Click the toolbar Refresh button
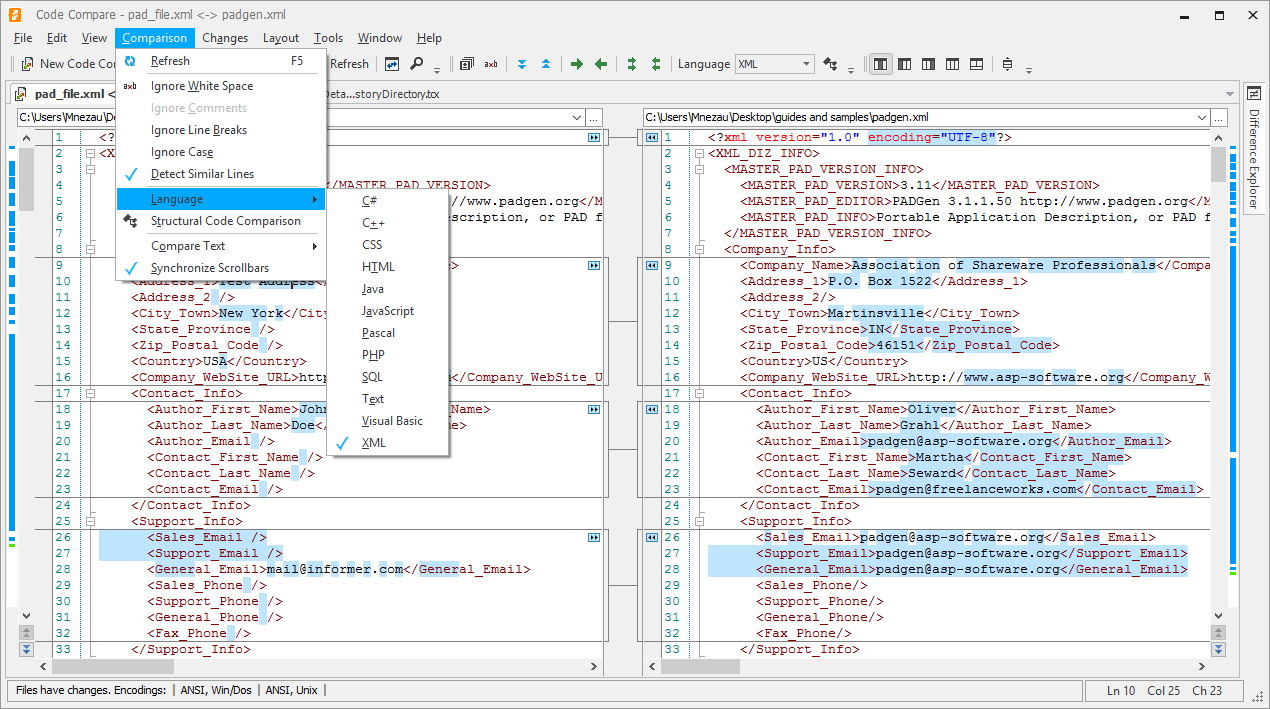 (x=350, y=64)
